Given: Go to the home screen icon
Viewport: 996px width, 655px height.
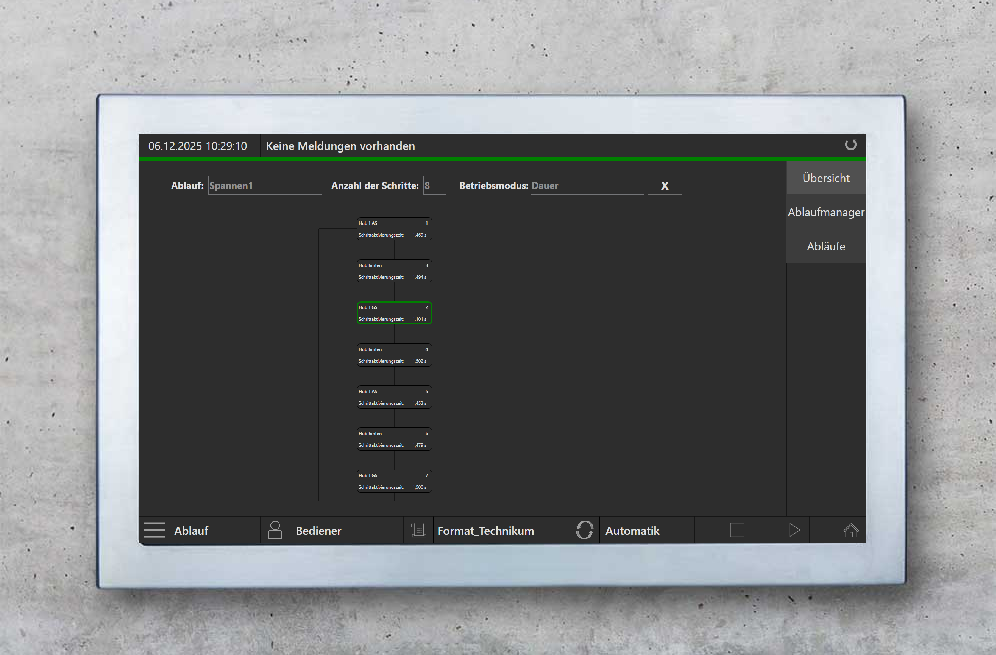Looking at the screenshot, I should pos(851,531).
